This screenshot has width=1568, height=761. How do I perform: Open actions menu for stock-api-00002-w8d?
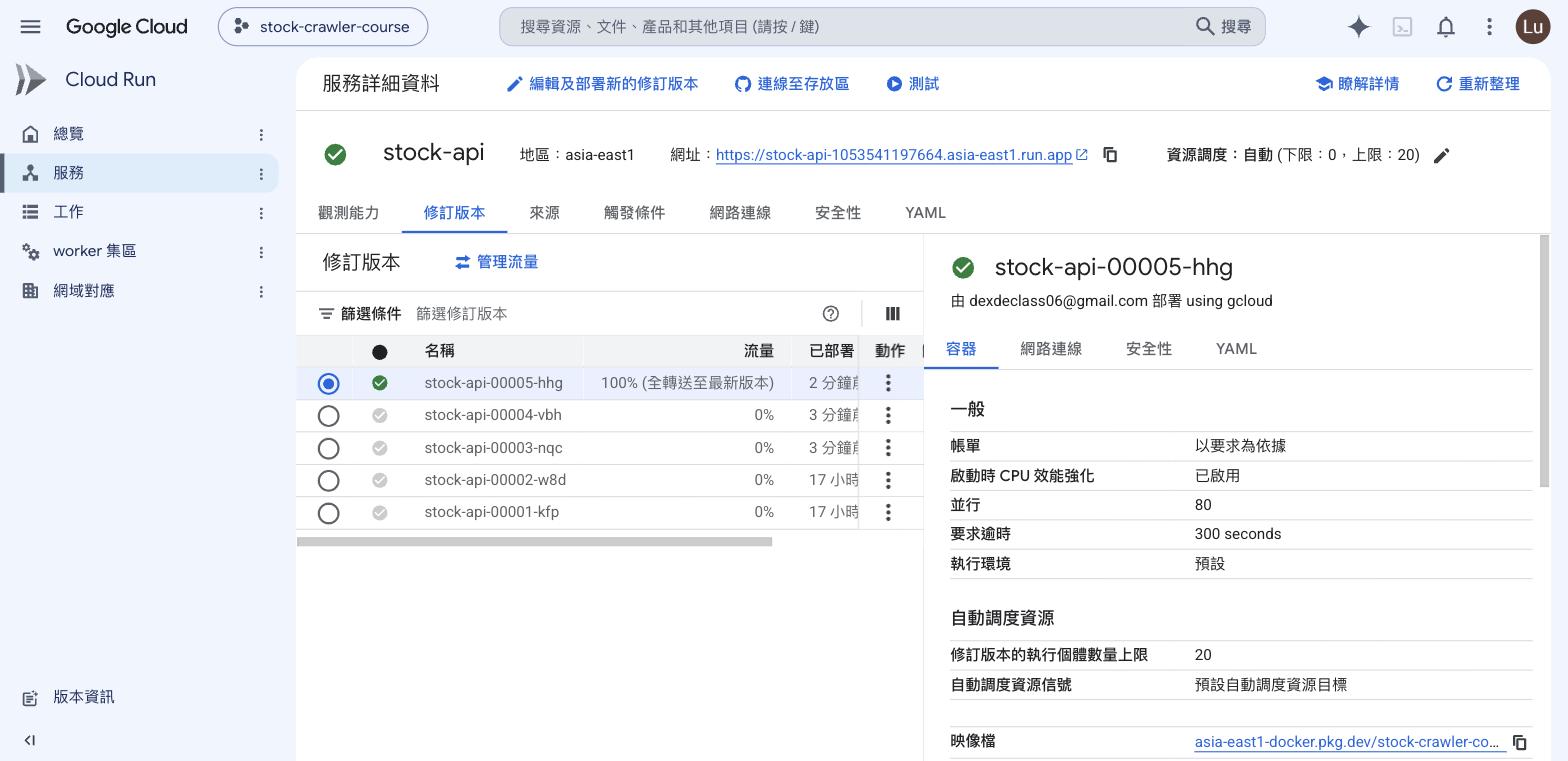click(888, 480)
